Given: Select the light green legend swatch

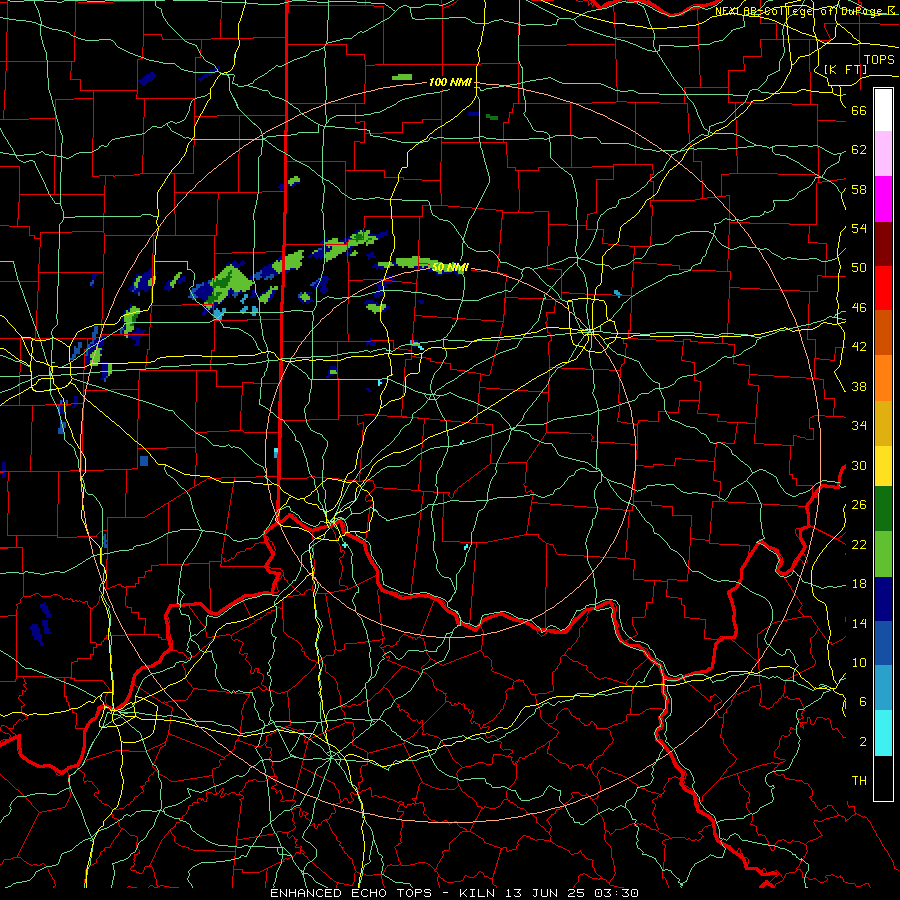Looking at the screenshot, I should (x=883, y=555).
